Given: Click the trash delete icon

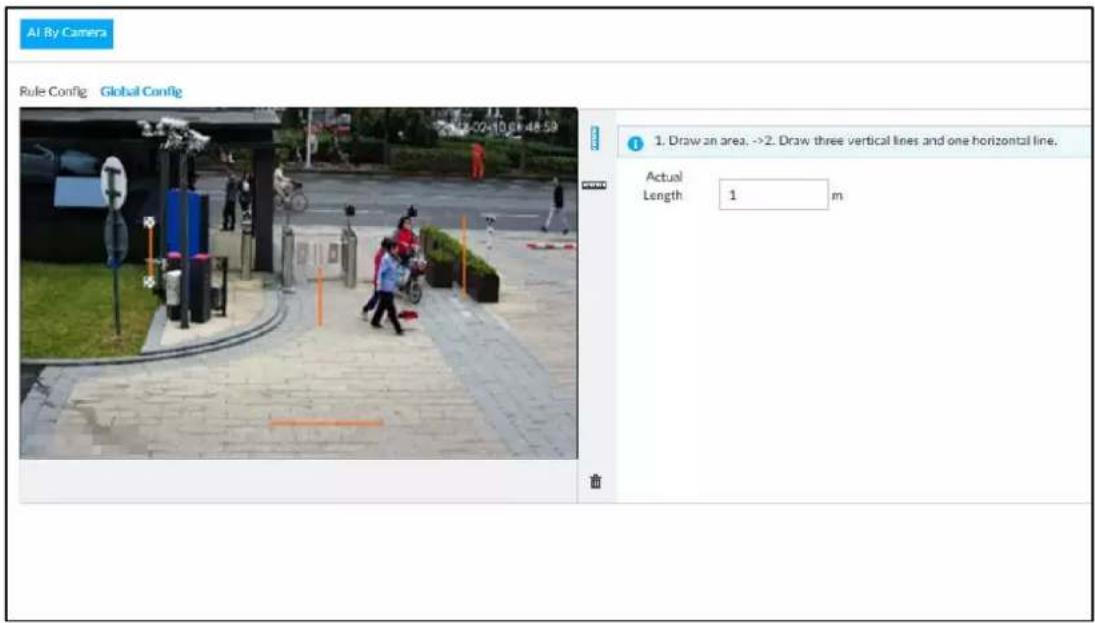Looking at the screenshot, I should [596, 481].
